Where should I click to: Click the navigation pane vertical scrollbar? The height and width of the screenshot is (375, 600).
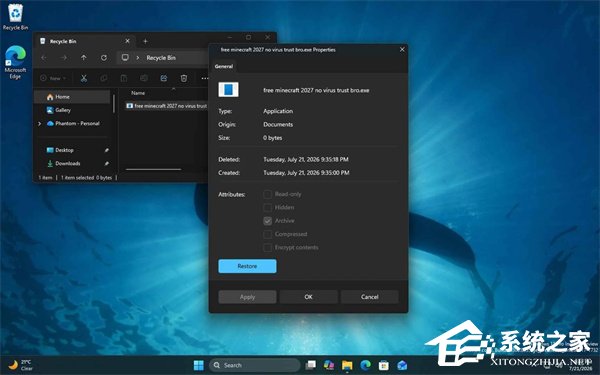[114, 103]
